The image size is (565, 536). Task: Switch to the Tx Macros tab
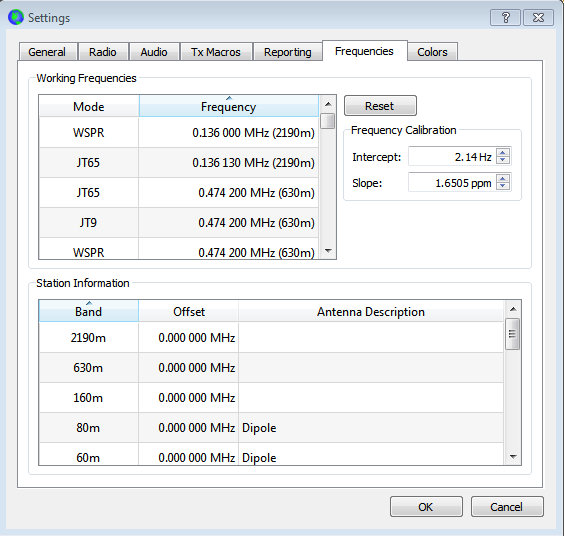click(x=215, y=52)
